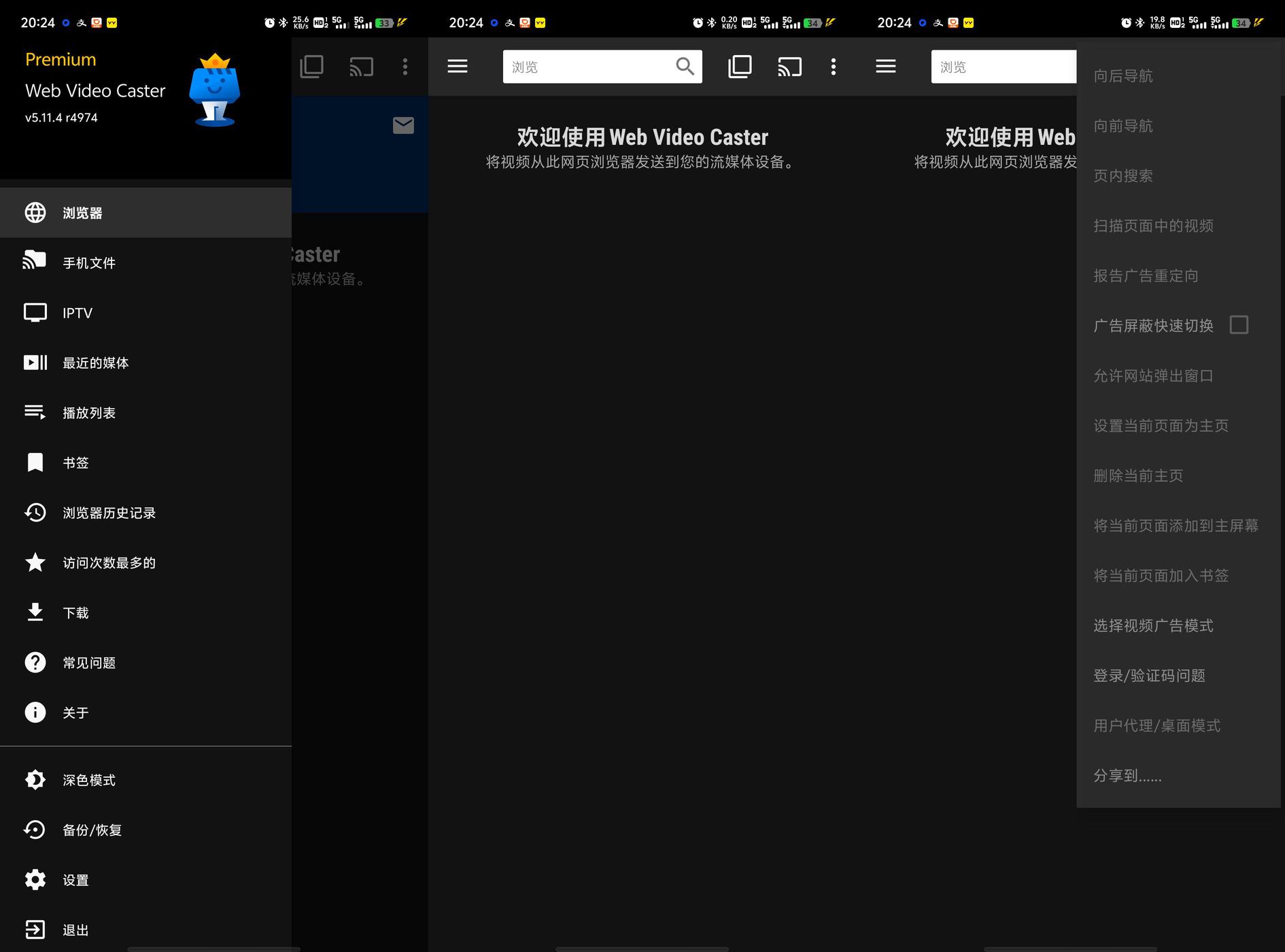Screen dimensions: 1285x952
Task: Click the bookmark icon beside 书签
Action: point(35,462)
